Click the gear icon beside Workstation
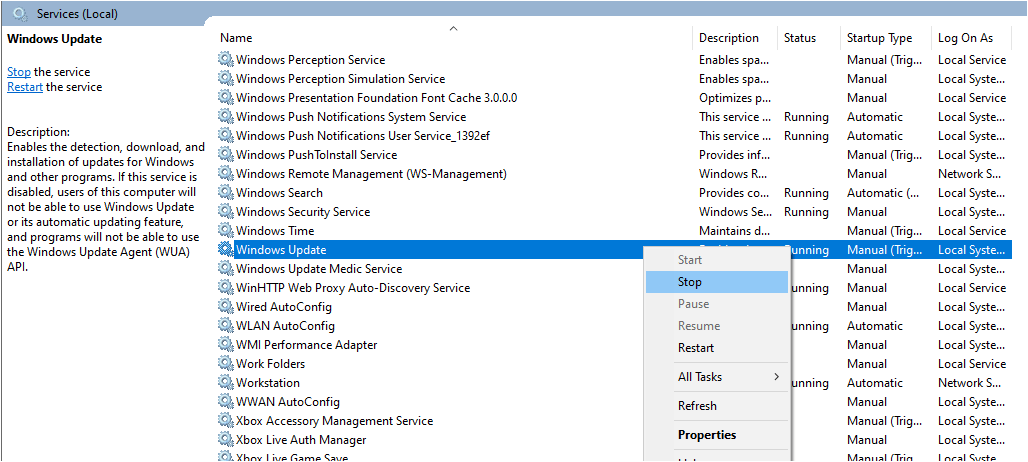The height and width of the screenshot is (462, 1028). (x=226, y=383)
